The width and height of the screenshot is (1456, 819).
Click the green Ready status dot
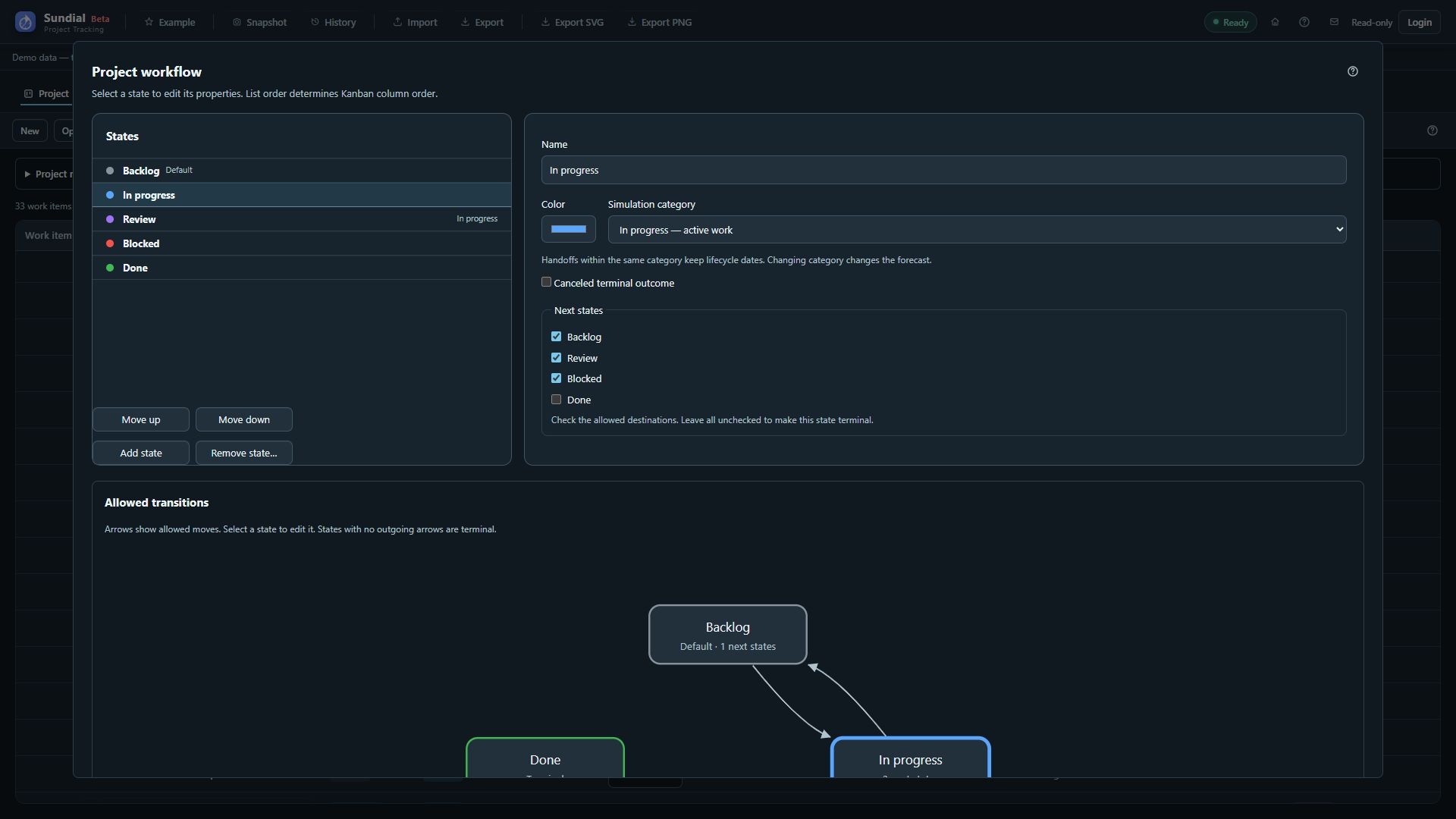[x=1216, y=22]
